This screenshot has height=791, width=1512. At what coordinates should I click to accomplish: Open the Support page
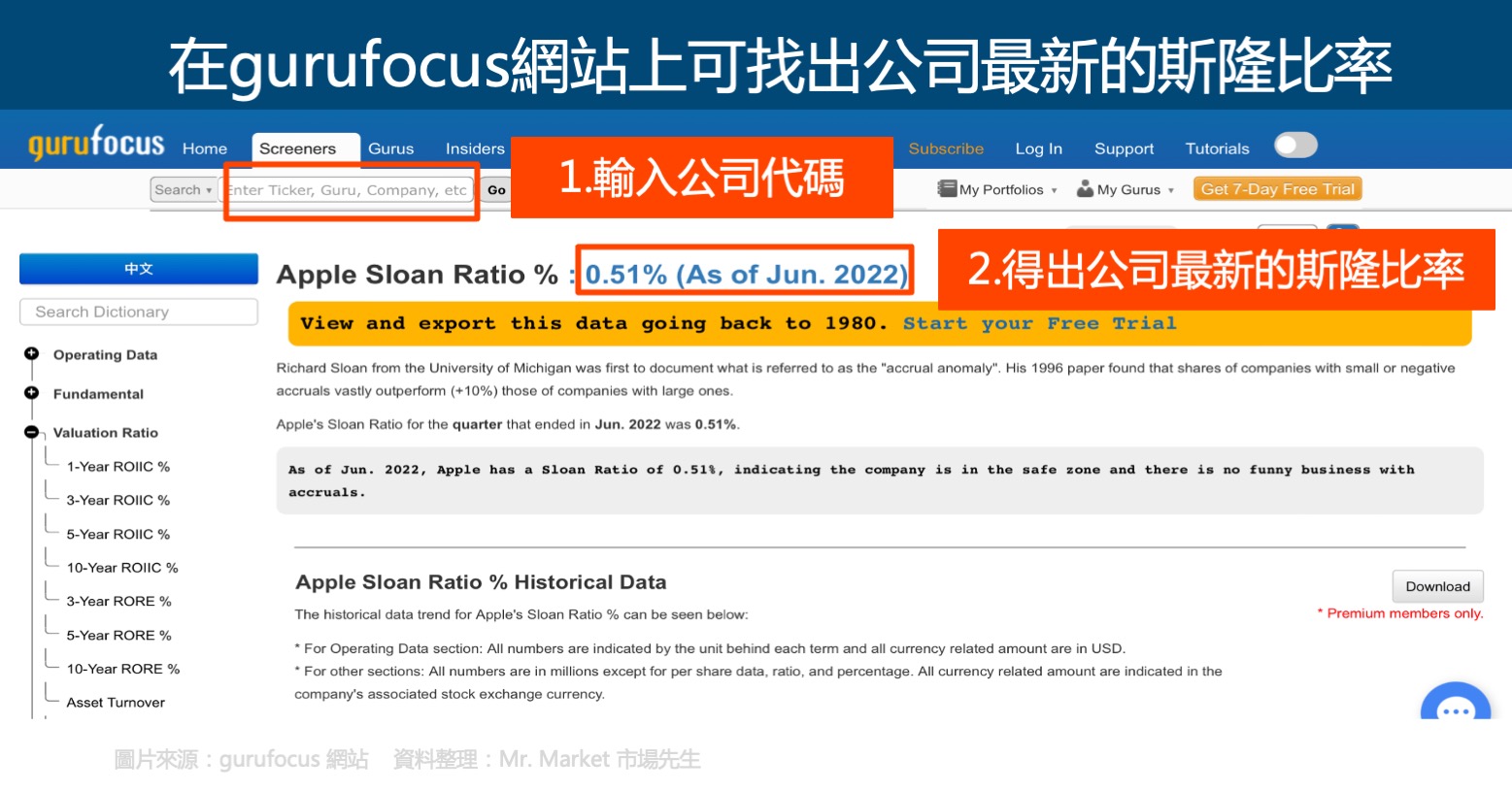(x=1124, y=148)
